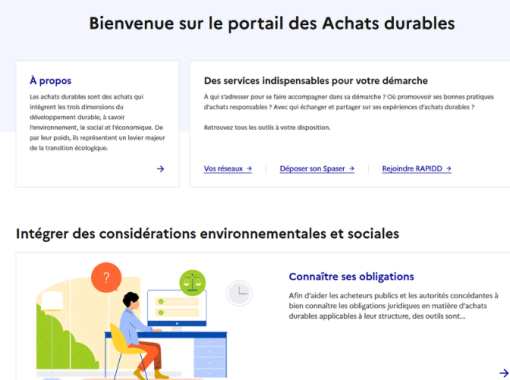Click the Retrouvez tous les outils text
The image size is (510, 380).
coord(267,128)
